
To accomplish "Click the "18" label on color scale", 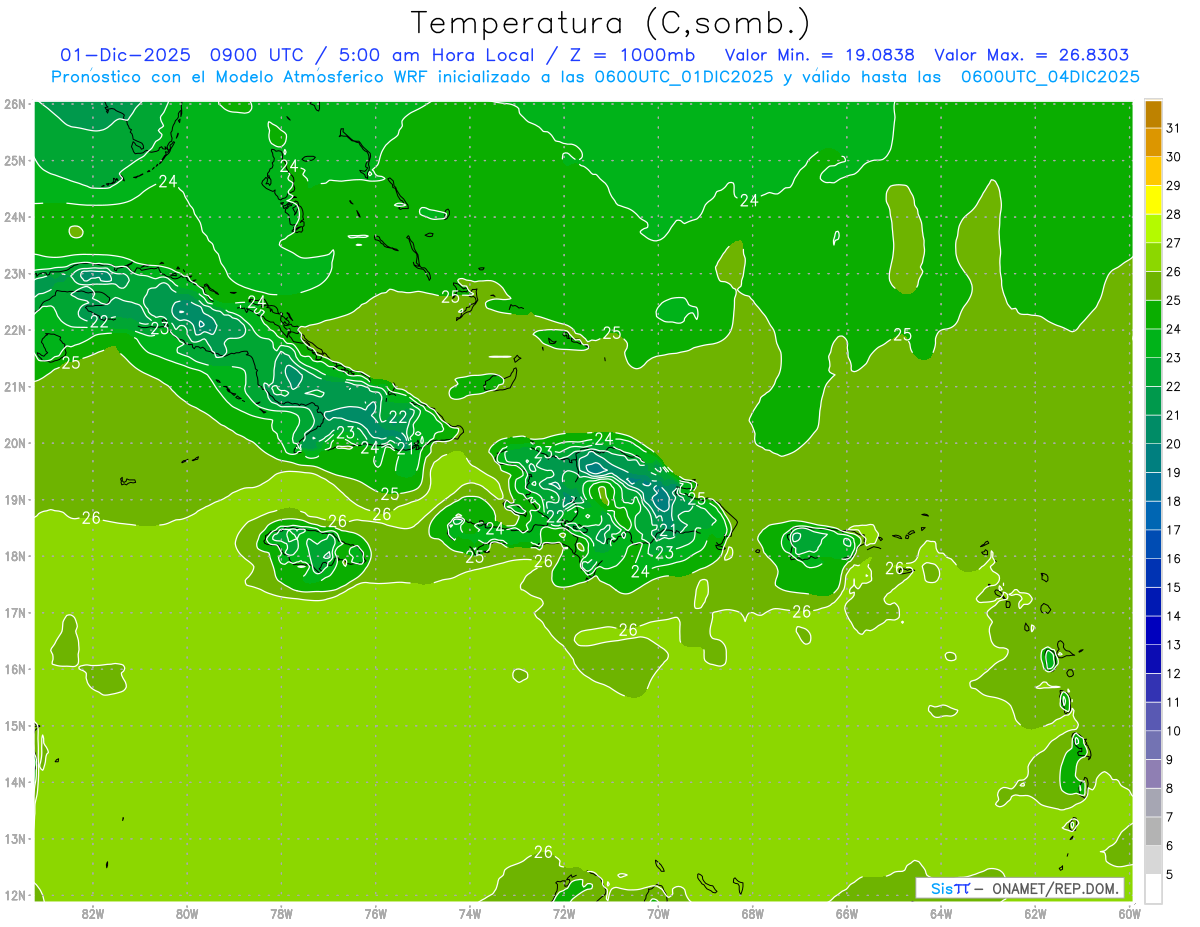I will point(1174,501).
